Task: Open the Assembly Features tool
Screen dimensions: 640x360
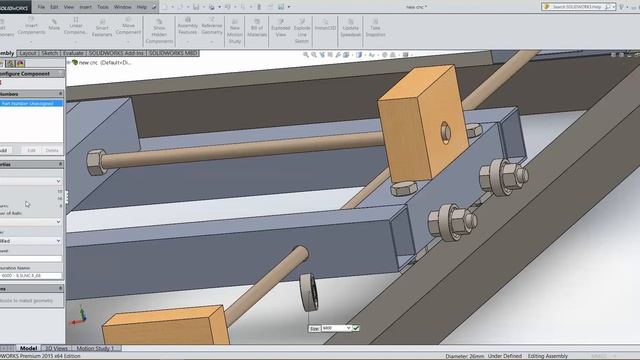Action: [x=188, y=25]
